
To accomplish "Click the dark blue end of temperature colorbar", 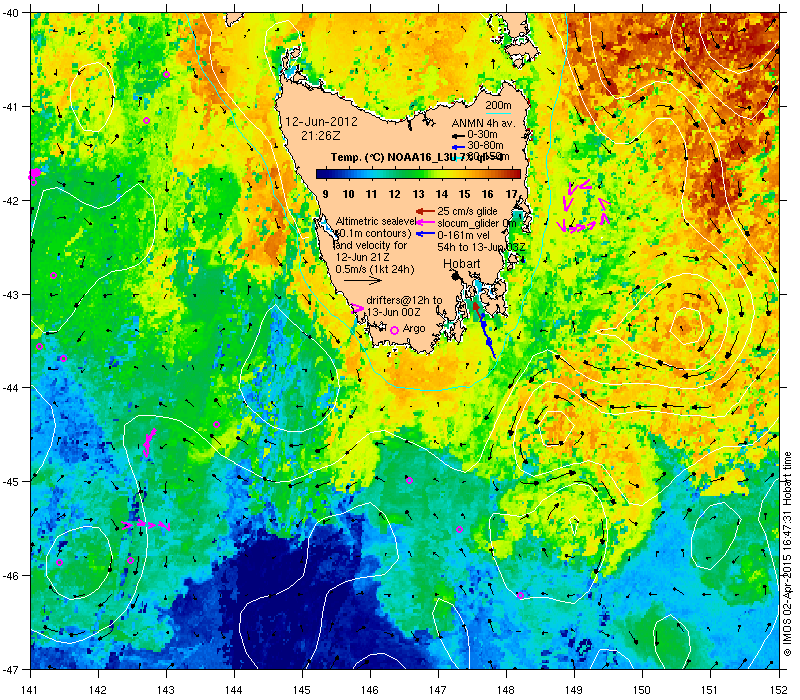I will point(321,174).
